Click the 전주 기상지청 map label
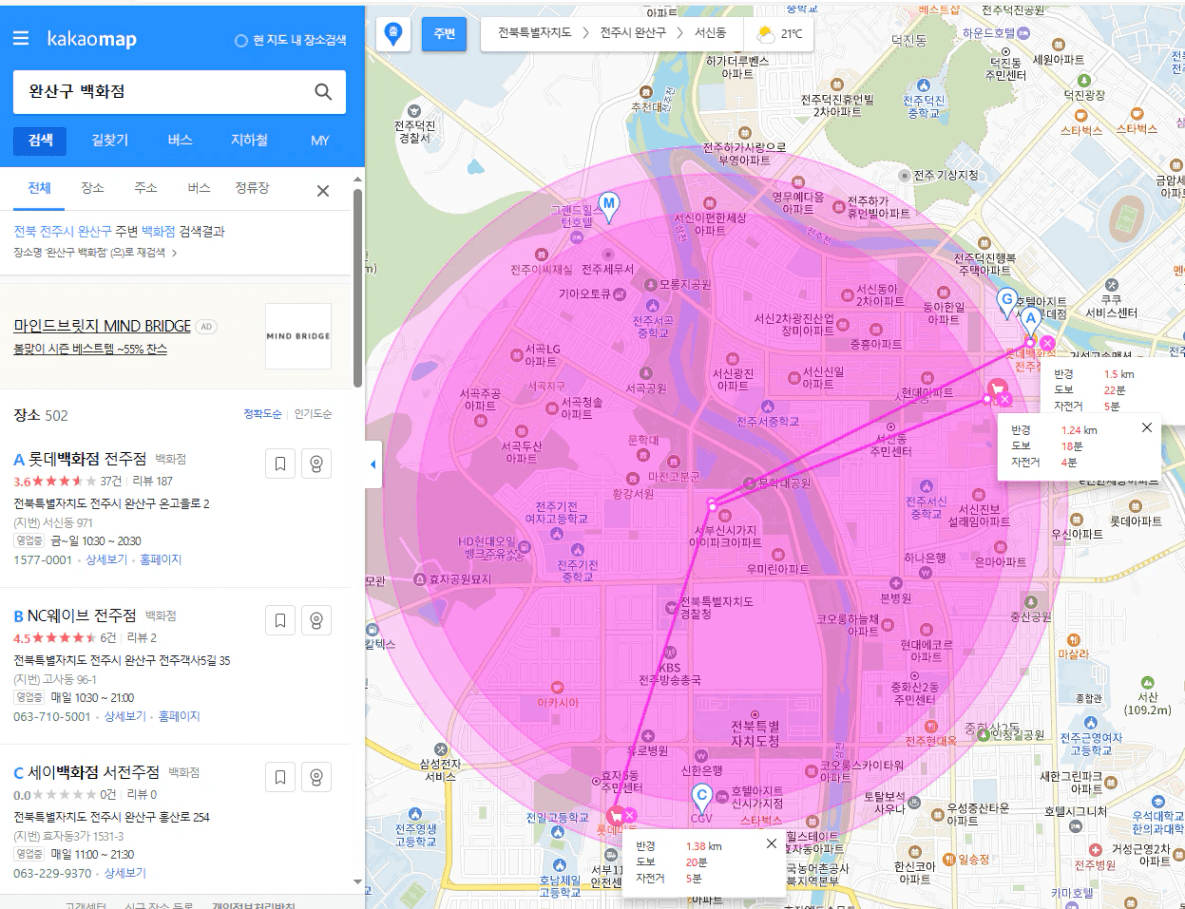Image resolution: width=1185 pixels, height=909 pixels. tap(945, 175)
